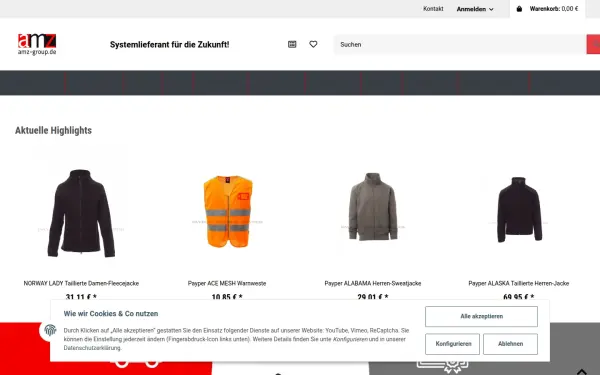Open the Konfigurieren link in cookie text

350,339
